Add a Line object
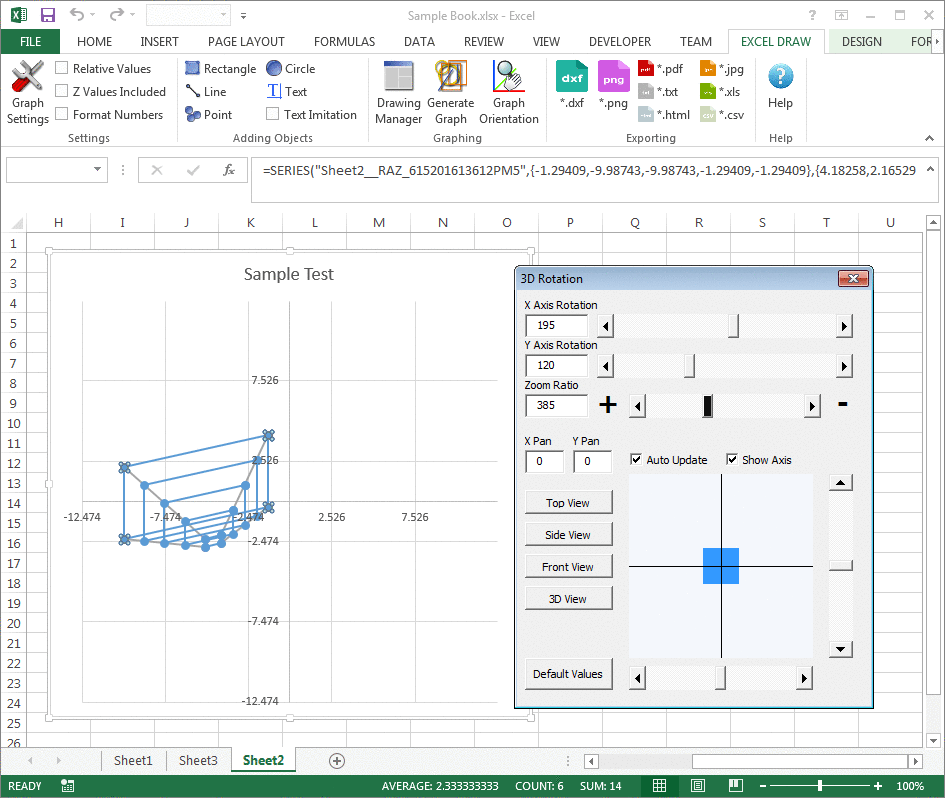The image size is (945, 798). pyautogui.click(x=206, y=92)
